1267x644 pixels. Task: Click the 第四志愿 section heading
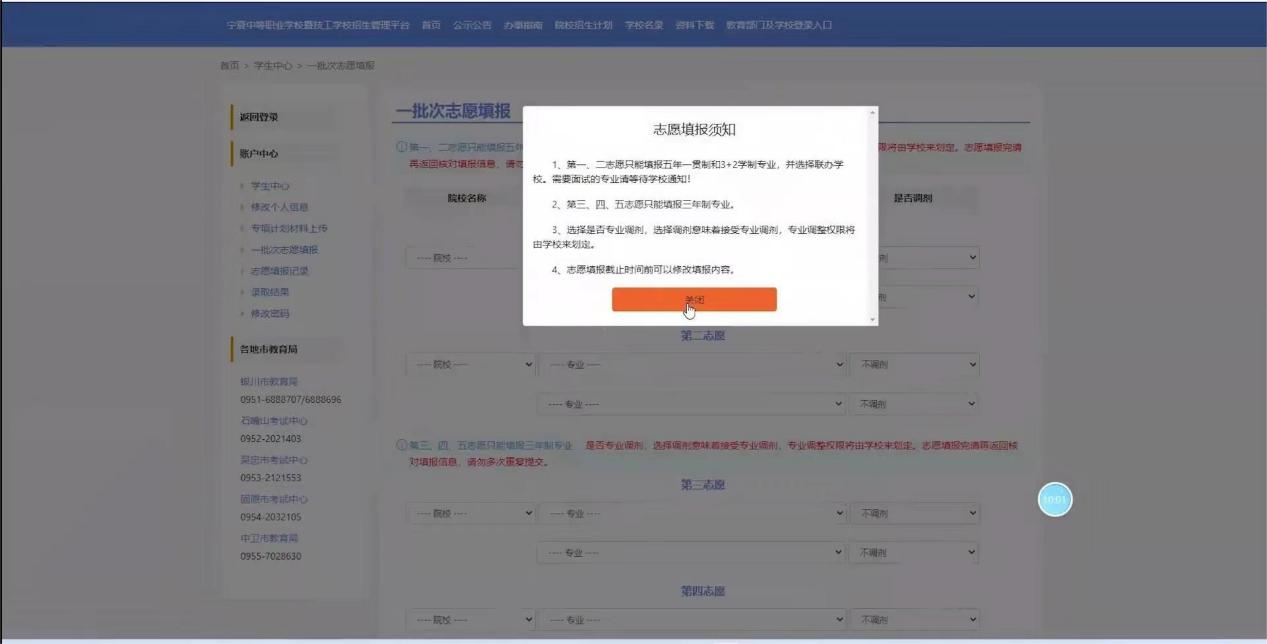[703, 591]
